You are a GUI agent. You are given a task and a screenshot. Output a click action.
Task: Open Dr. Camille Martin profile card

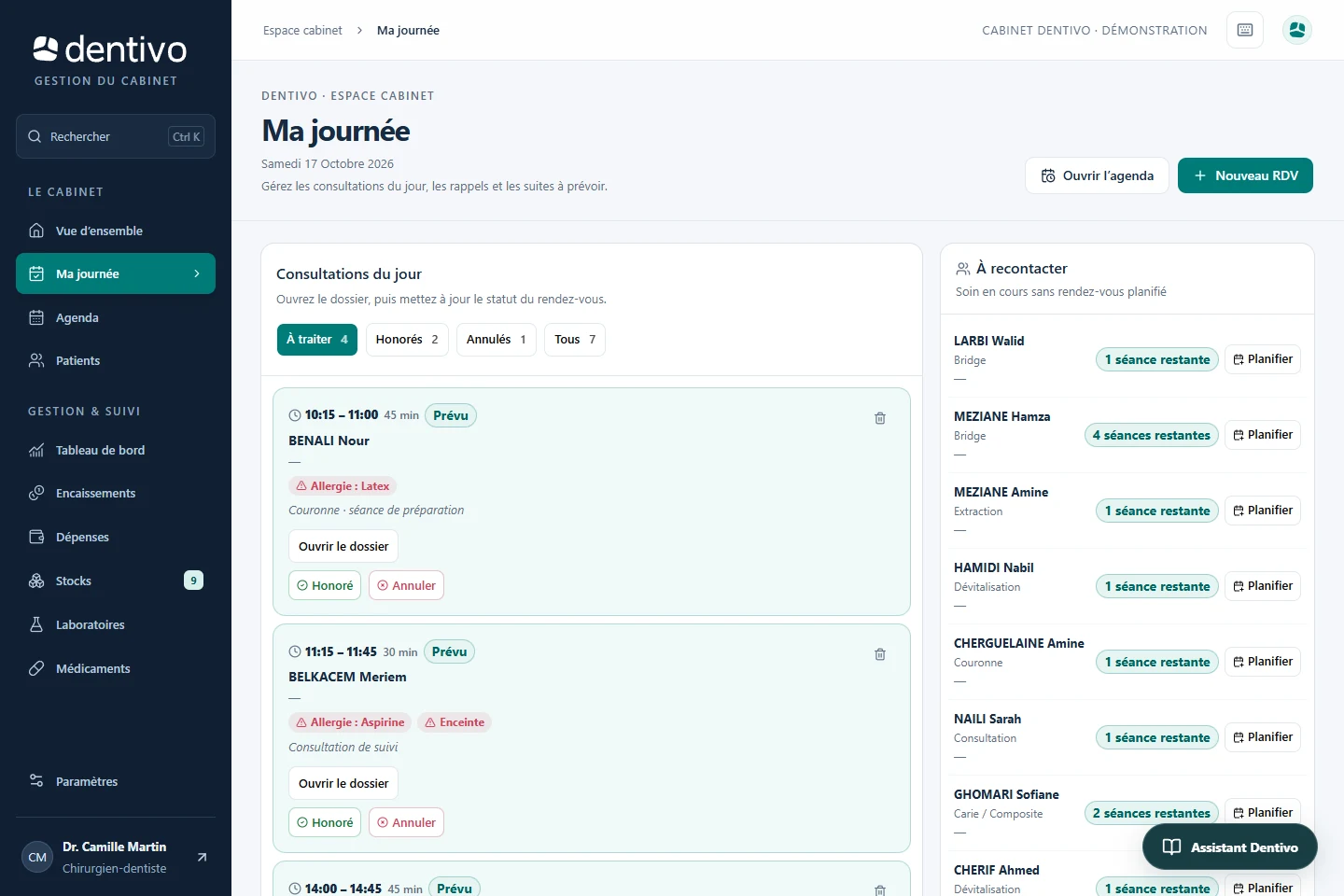(116, 857)
